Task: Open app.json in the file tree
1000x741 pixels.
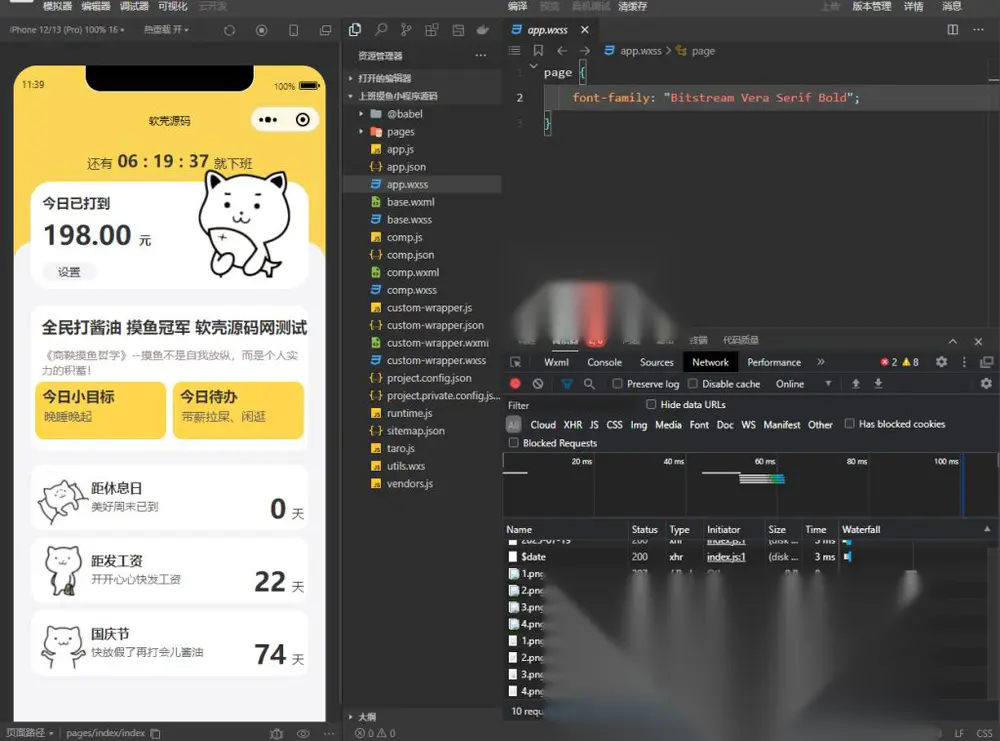Action: tap(406, 166)
